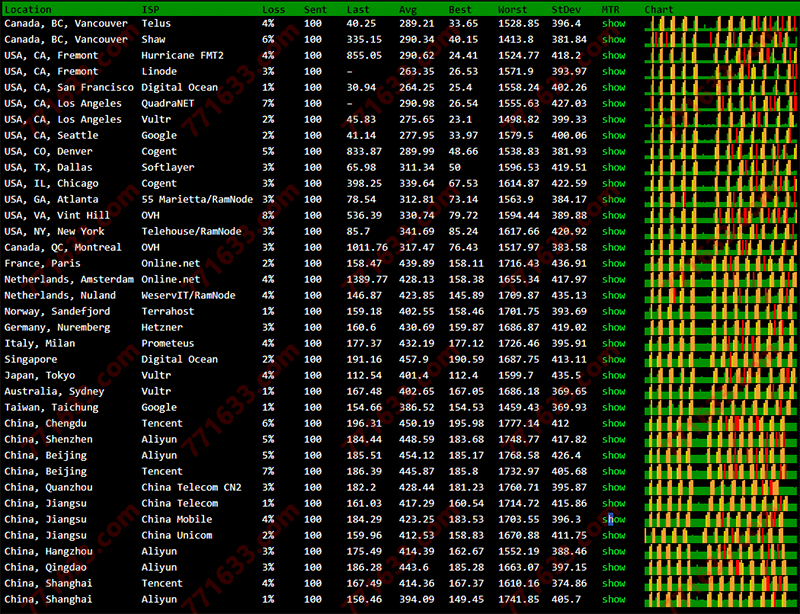
Task: Show MTR for Los Angeles Vultr
Action: 613,119
